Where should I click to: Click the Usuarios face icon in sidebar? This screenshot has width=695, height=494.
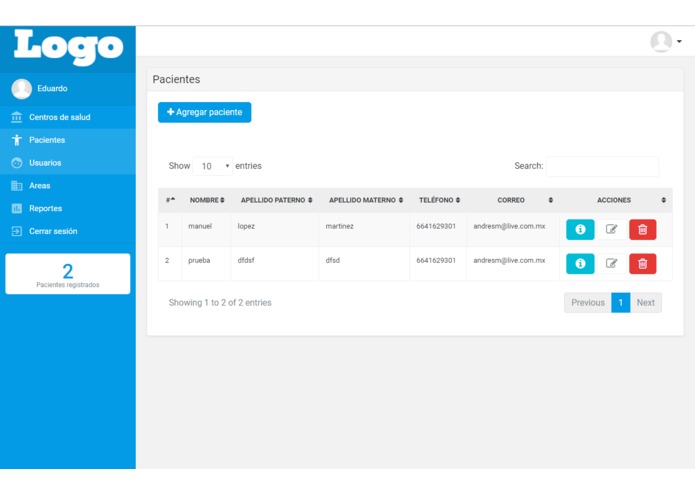[x=16, y=163]
